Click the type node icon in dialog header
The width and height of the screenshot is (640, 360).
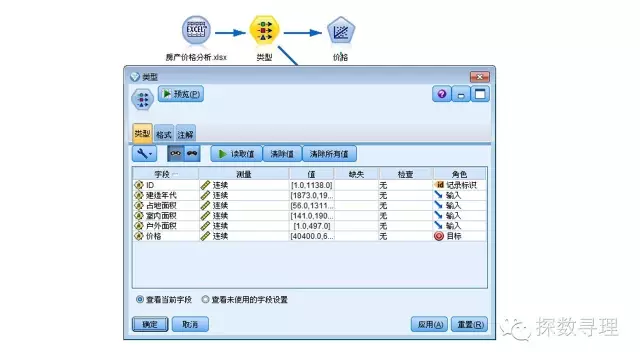point(142,99)
